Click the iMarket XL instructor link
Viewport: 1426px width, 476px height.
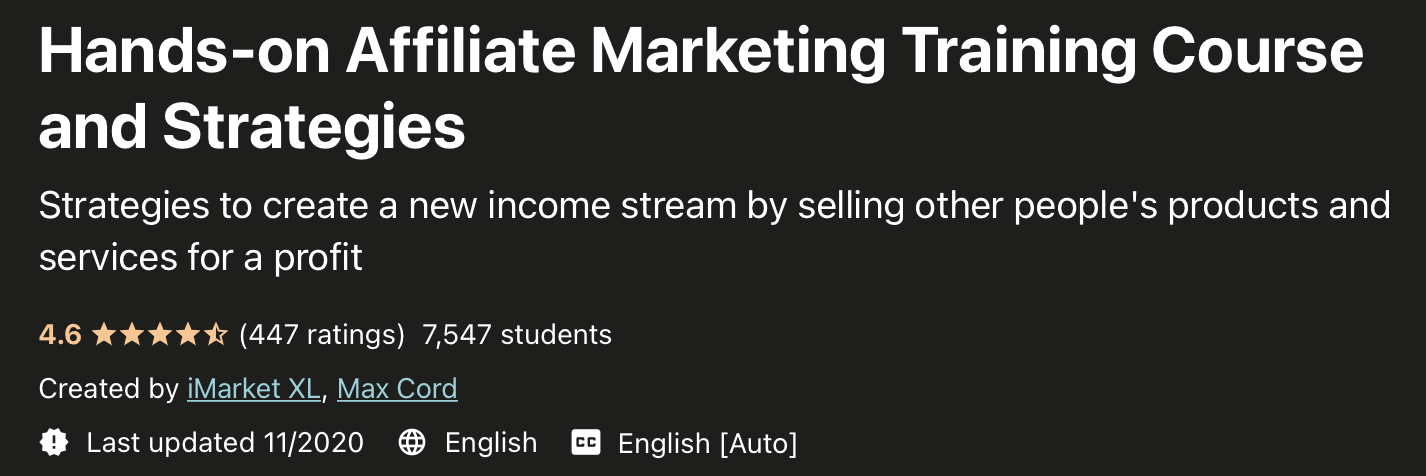click(253, 388)
